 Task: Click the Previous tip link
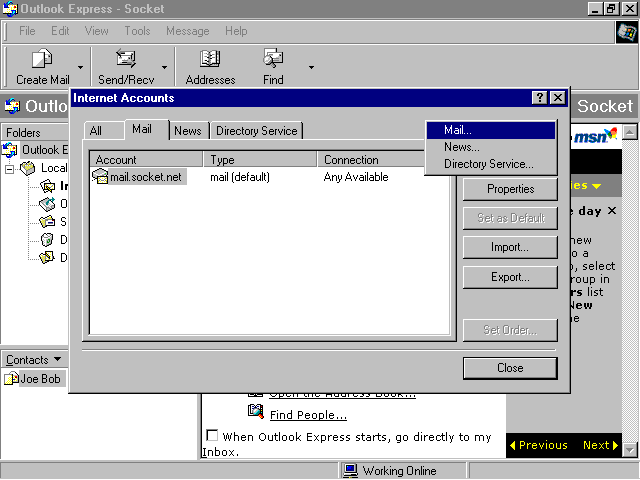pos(539,445)
